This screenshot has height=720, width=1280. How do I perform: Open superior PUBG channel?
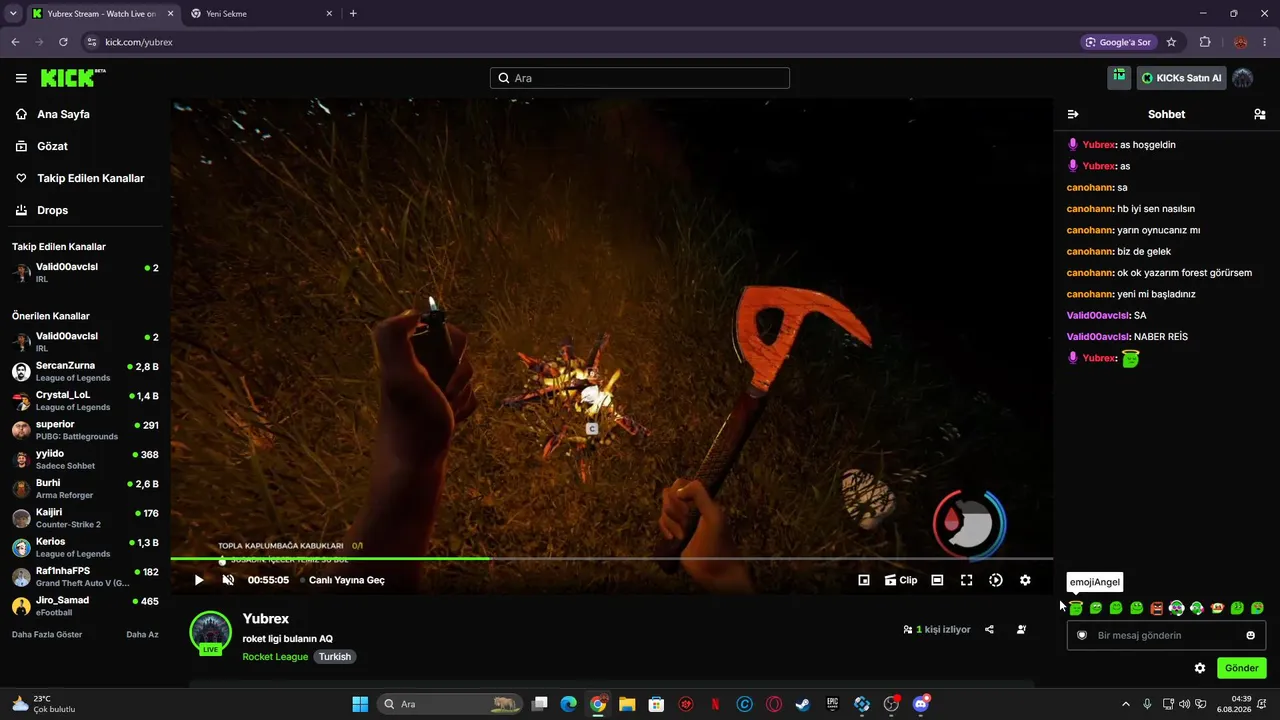85,430
